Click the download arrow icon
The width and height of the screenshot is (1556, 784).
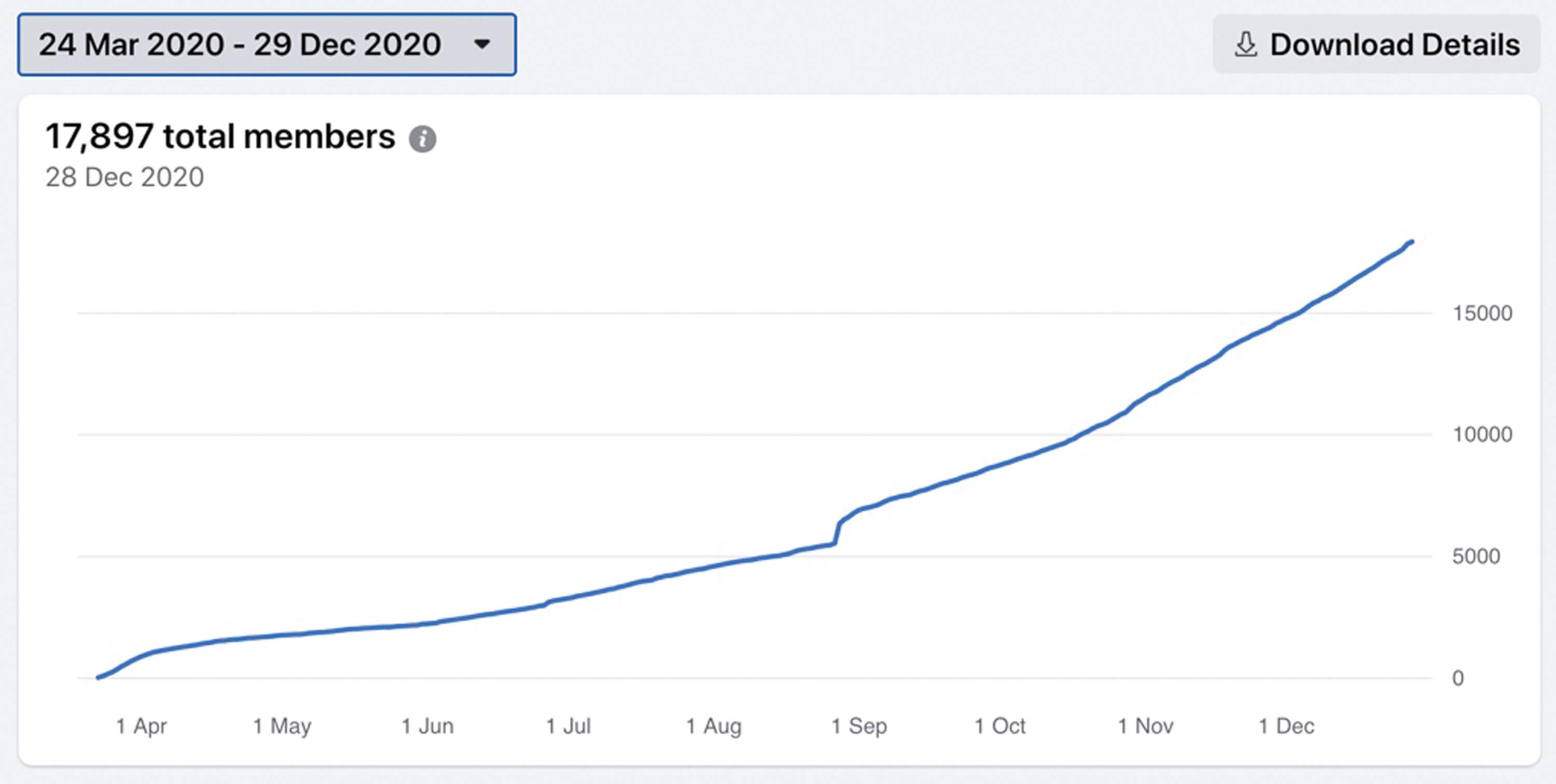pos(1245,45)
